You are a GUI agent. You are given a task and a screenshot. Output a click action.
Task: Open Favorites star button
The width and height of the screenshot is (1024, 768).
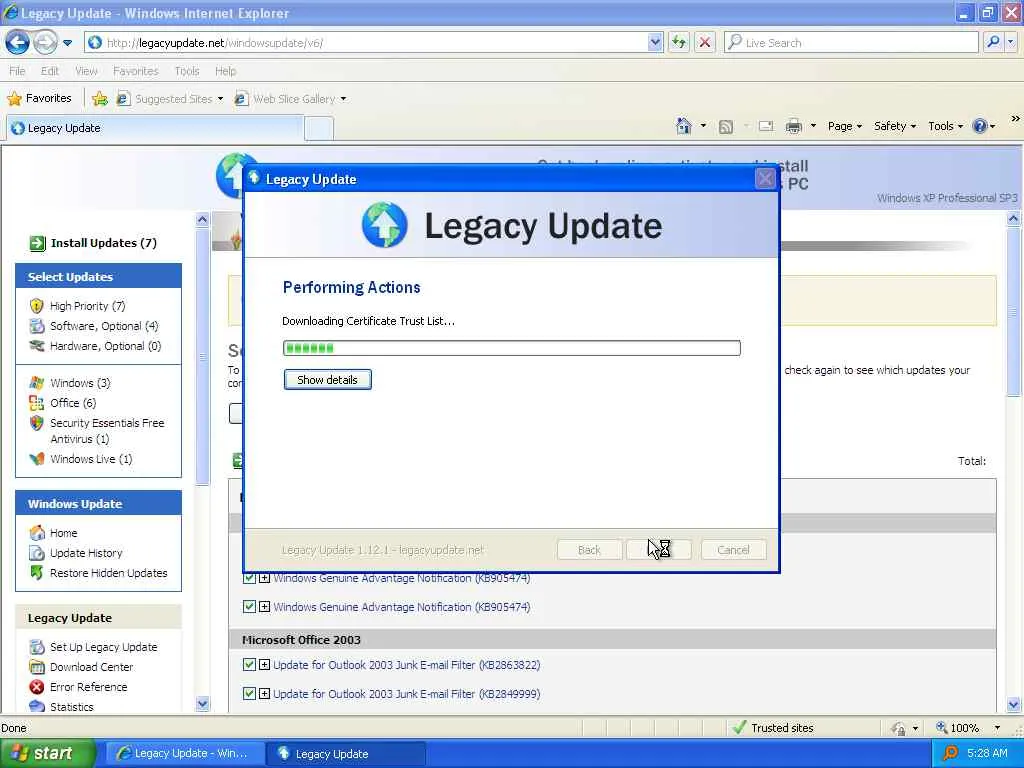coord(39,99)
